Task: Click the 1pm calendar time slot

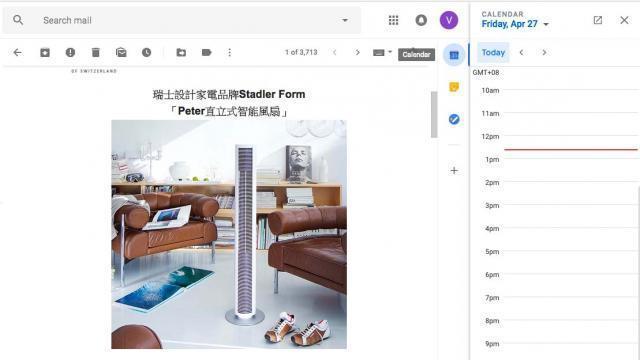Action: (x=571, y=170)
